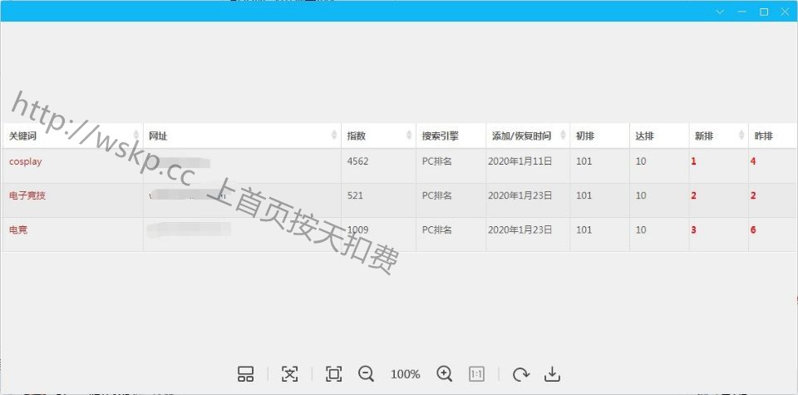Click the 电竞 keyword link
The image size is (798, 395).
(18, 230)
